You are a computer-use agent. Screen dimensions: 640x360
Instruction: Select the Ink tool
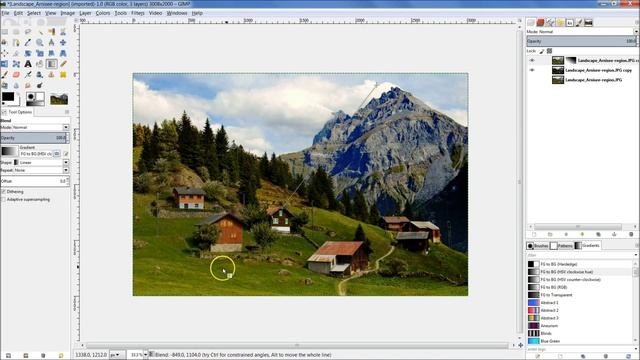(x=40, y=74)
